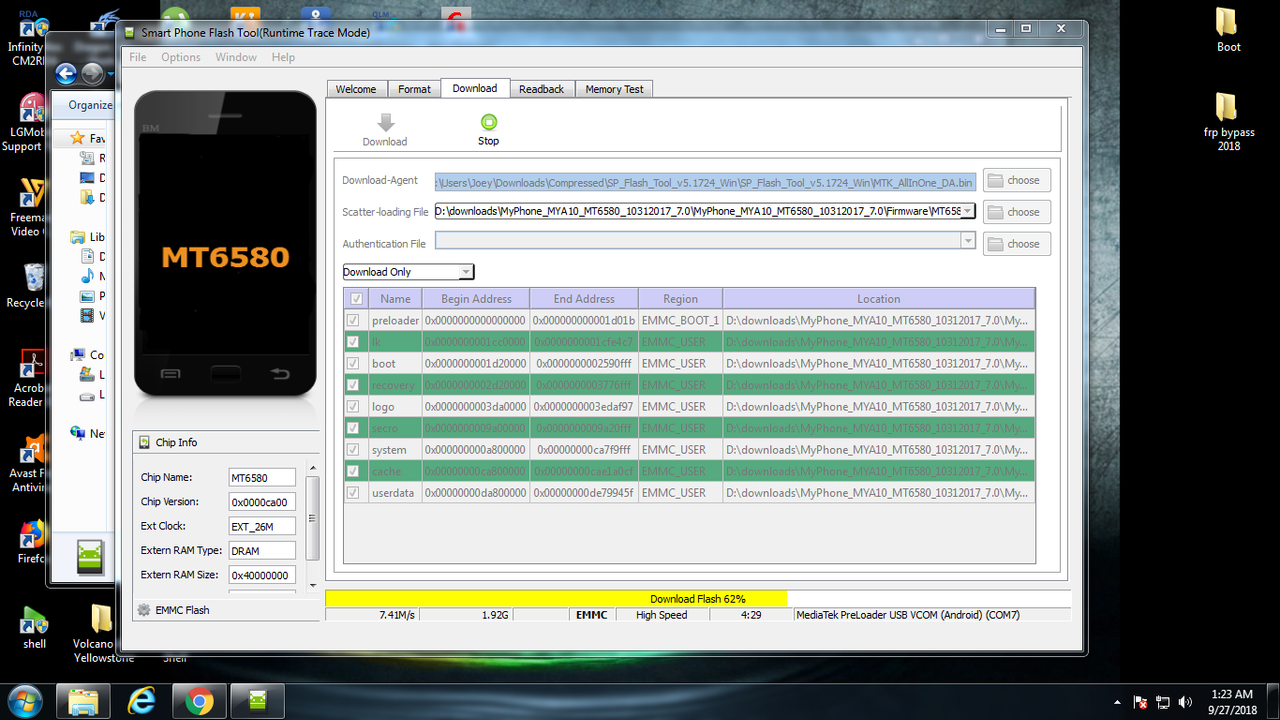
Task: Show hidden system tray icons
Action: [1117, 702]
